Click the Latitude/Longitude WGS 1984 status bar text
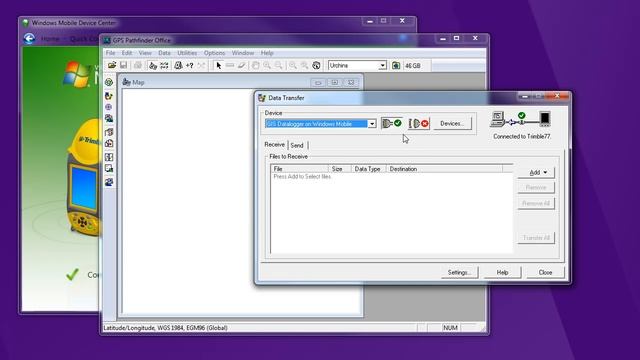Image resolution: width=640 pixels, height=360 pixels. click(165, 328)
